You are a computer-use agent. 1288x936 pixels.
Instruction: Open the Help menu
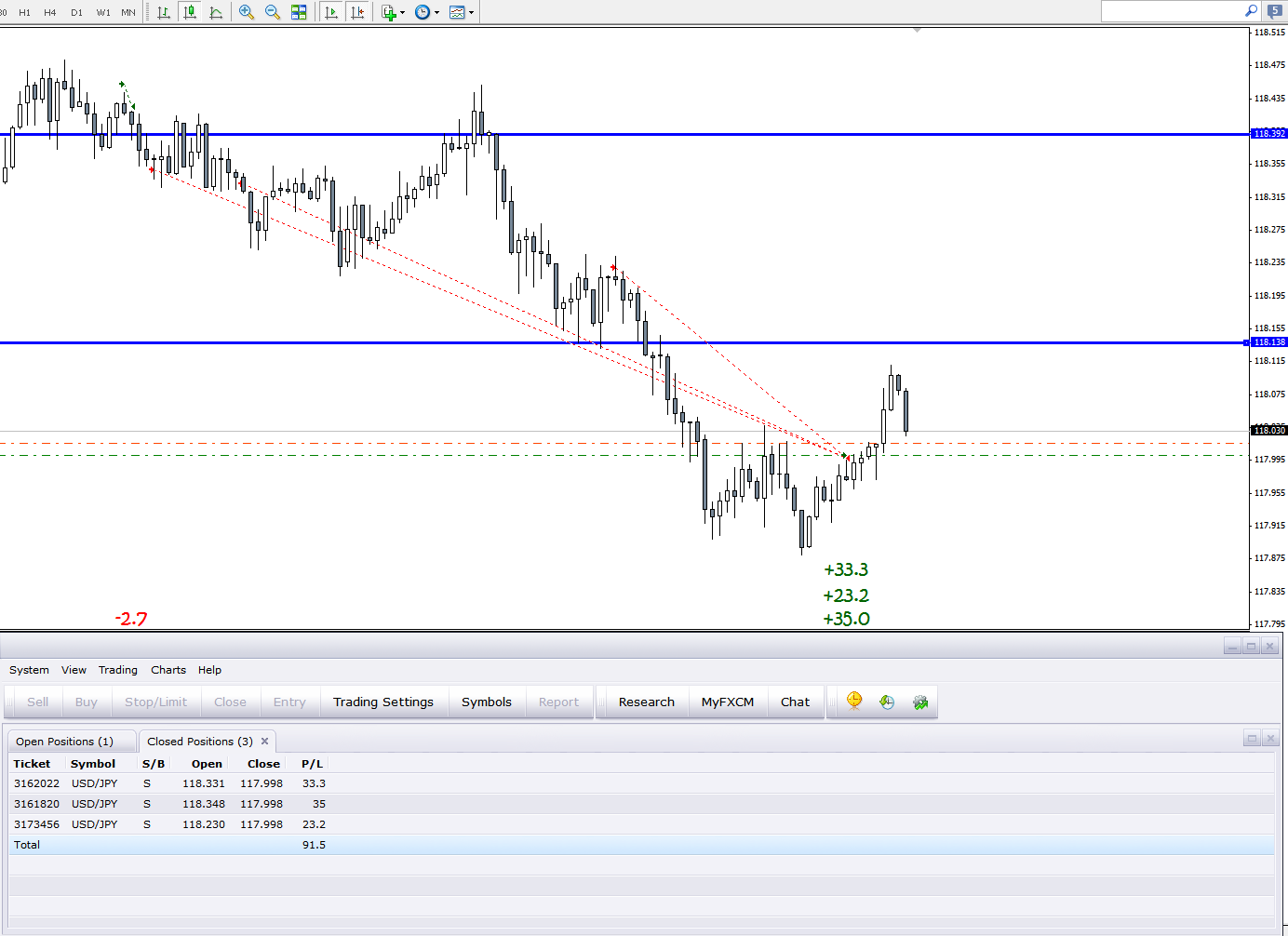[209, 670]
